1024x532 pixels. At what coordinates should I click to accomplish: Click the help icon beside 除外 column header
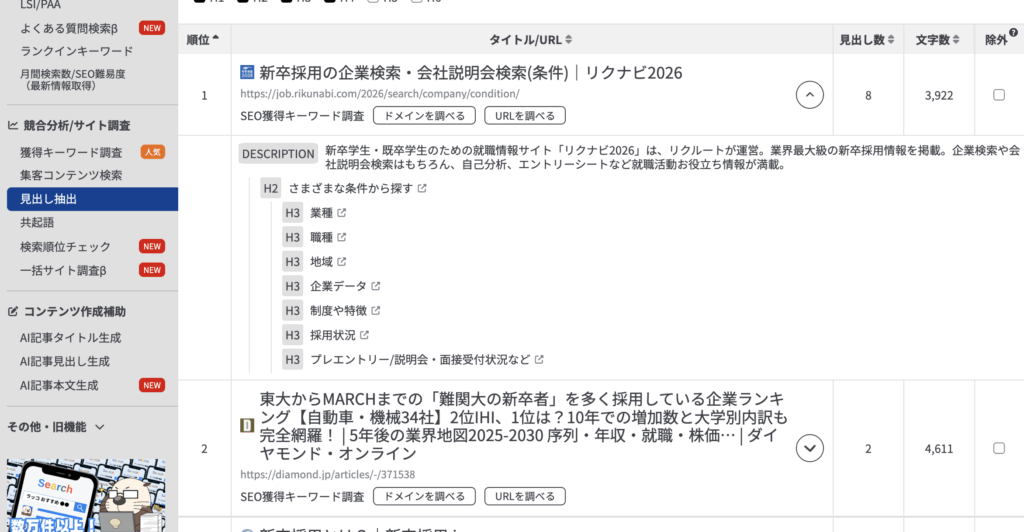(x=1014, y=33)
